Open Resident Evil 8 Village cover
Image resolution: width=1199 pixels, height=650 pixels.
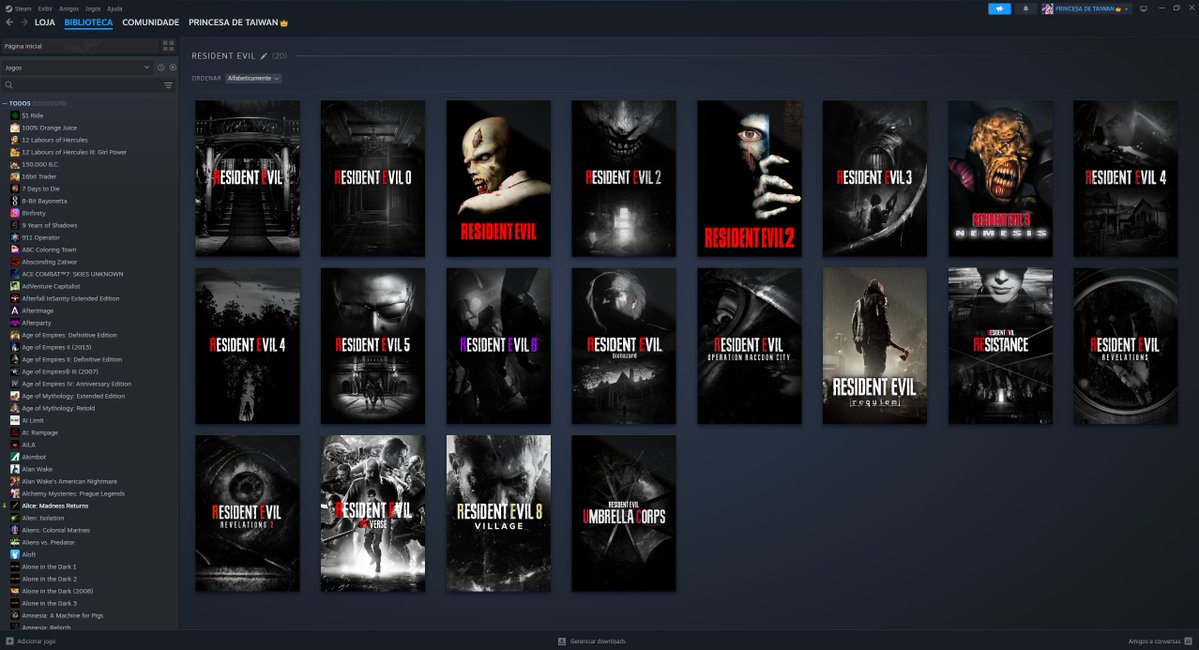coord(499,513)
